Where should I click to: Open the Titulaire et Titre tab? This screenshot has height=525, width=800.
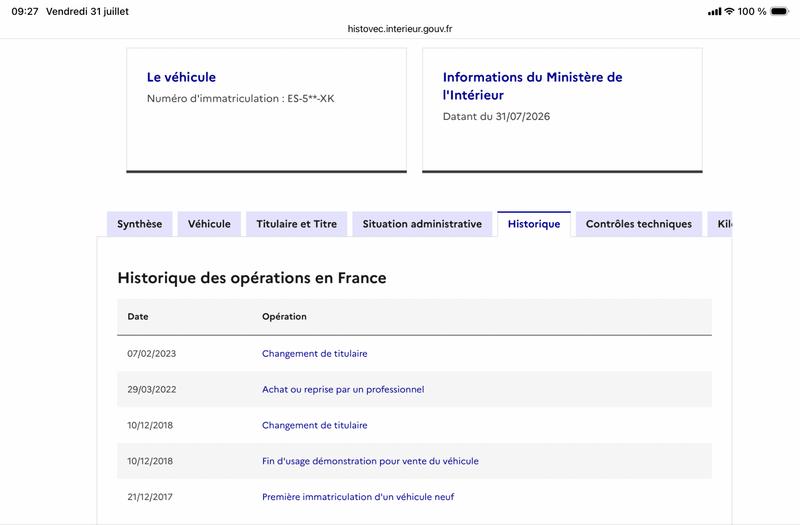296,224
